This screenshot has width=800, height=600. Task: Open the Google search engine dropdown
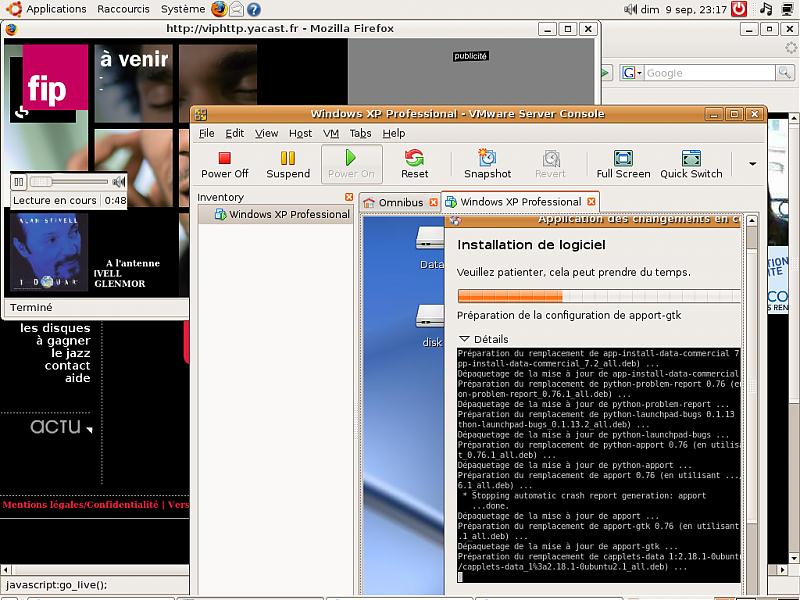632,73
